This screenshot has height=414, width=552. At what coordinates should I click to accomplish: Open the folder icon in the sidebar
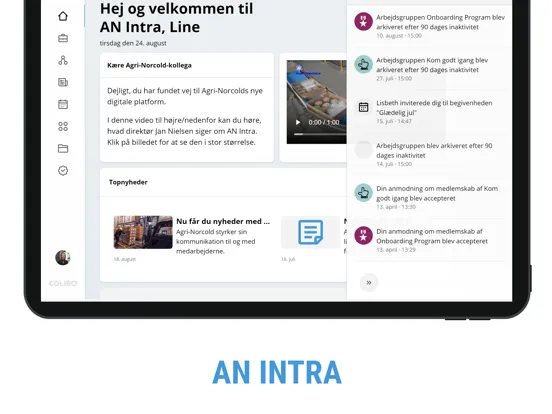63,149
